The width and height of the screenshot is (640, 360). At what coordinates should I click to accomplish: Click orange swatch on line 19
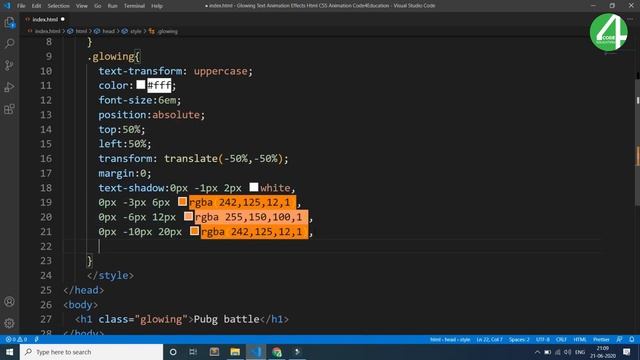(182, 202)
